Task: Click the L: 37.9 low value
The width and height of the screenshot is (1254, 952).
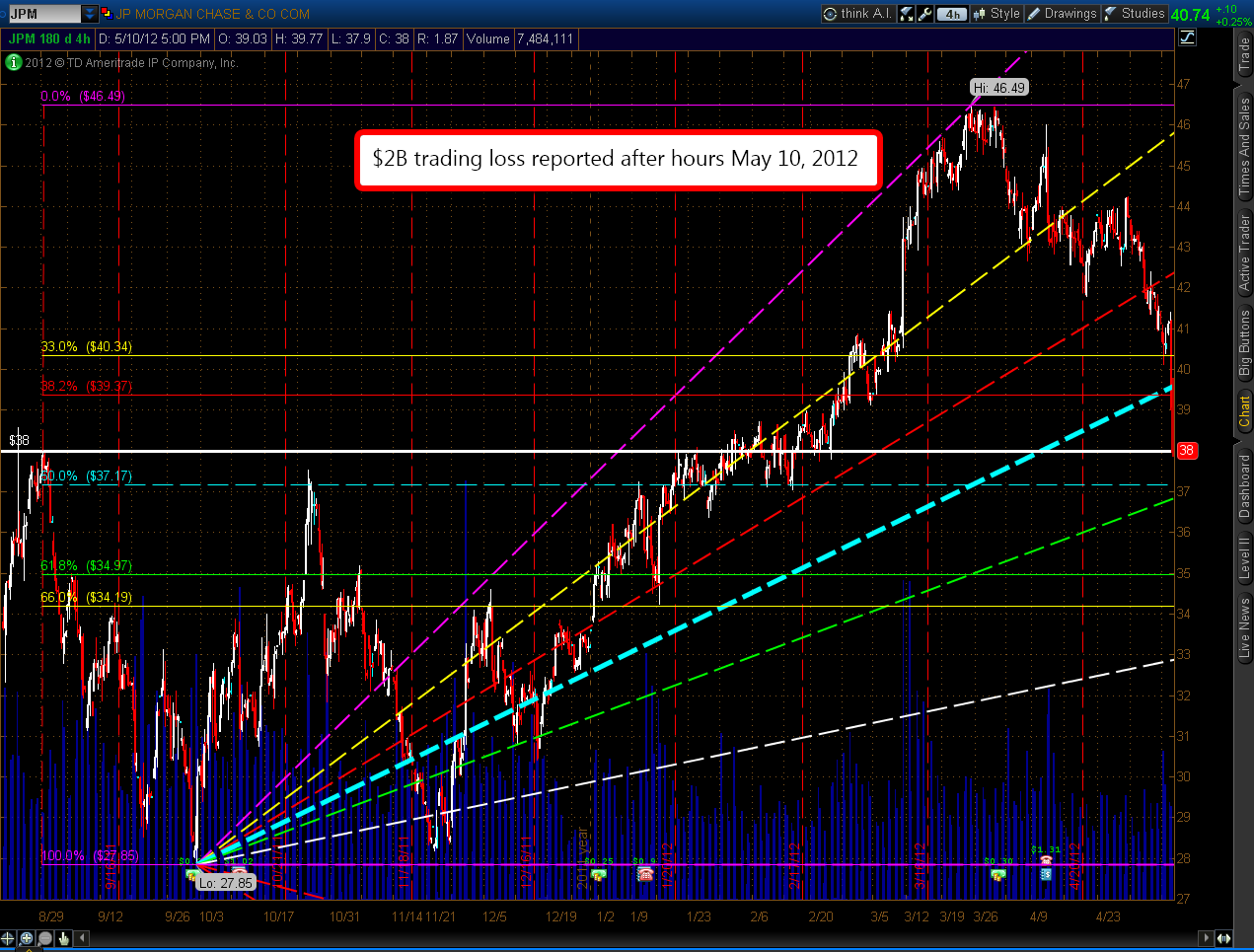Action: coord(350,38)
